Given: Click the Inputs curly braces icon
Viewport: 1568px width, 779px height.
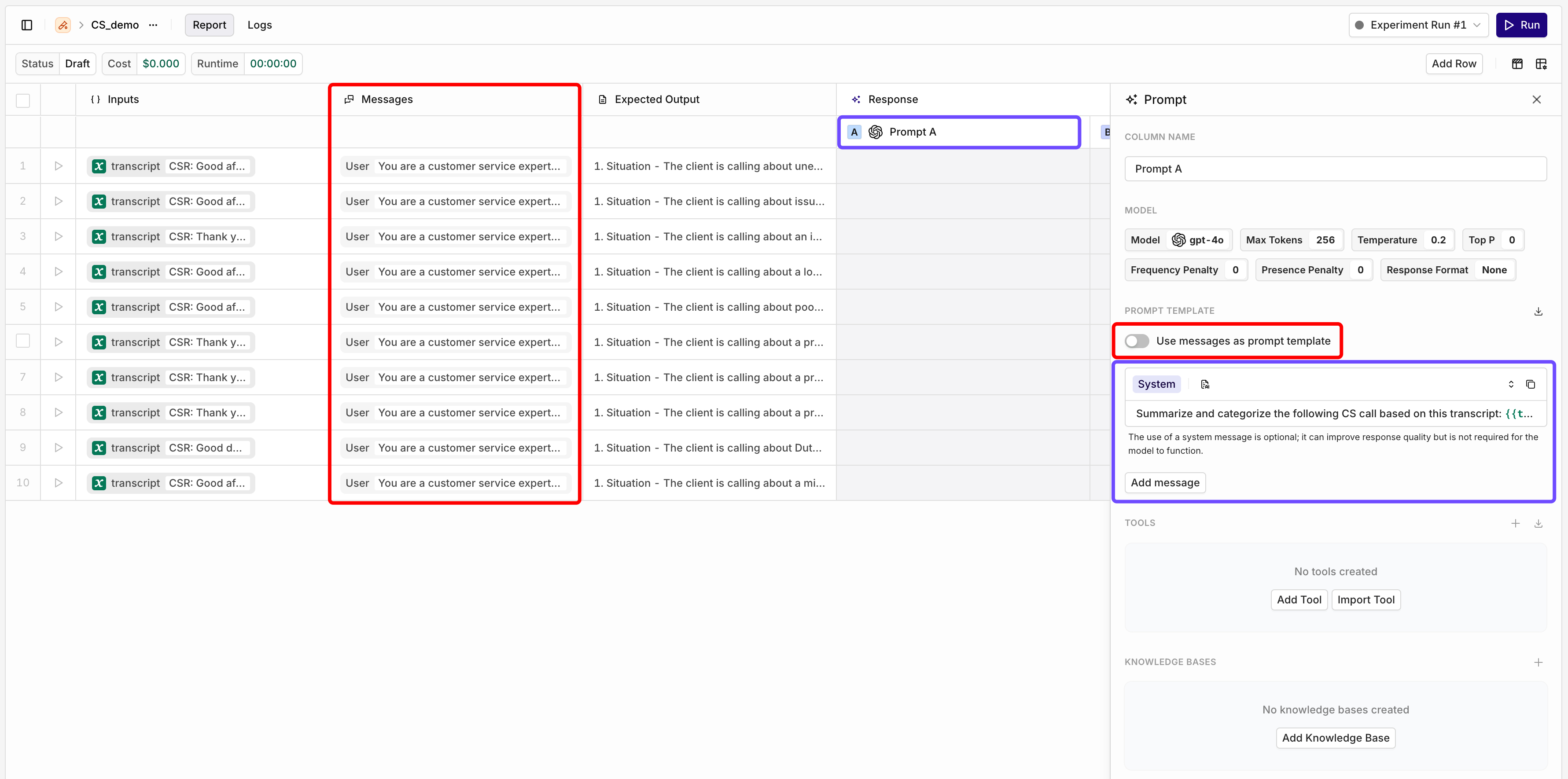Looking at the screenshot, I should click(95, 99).
